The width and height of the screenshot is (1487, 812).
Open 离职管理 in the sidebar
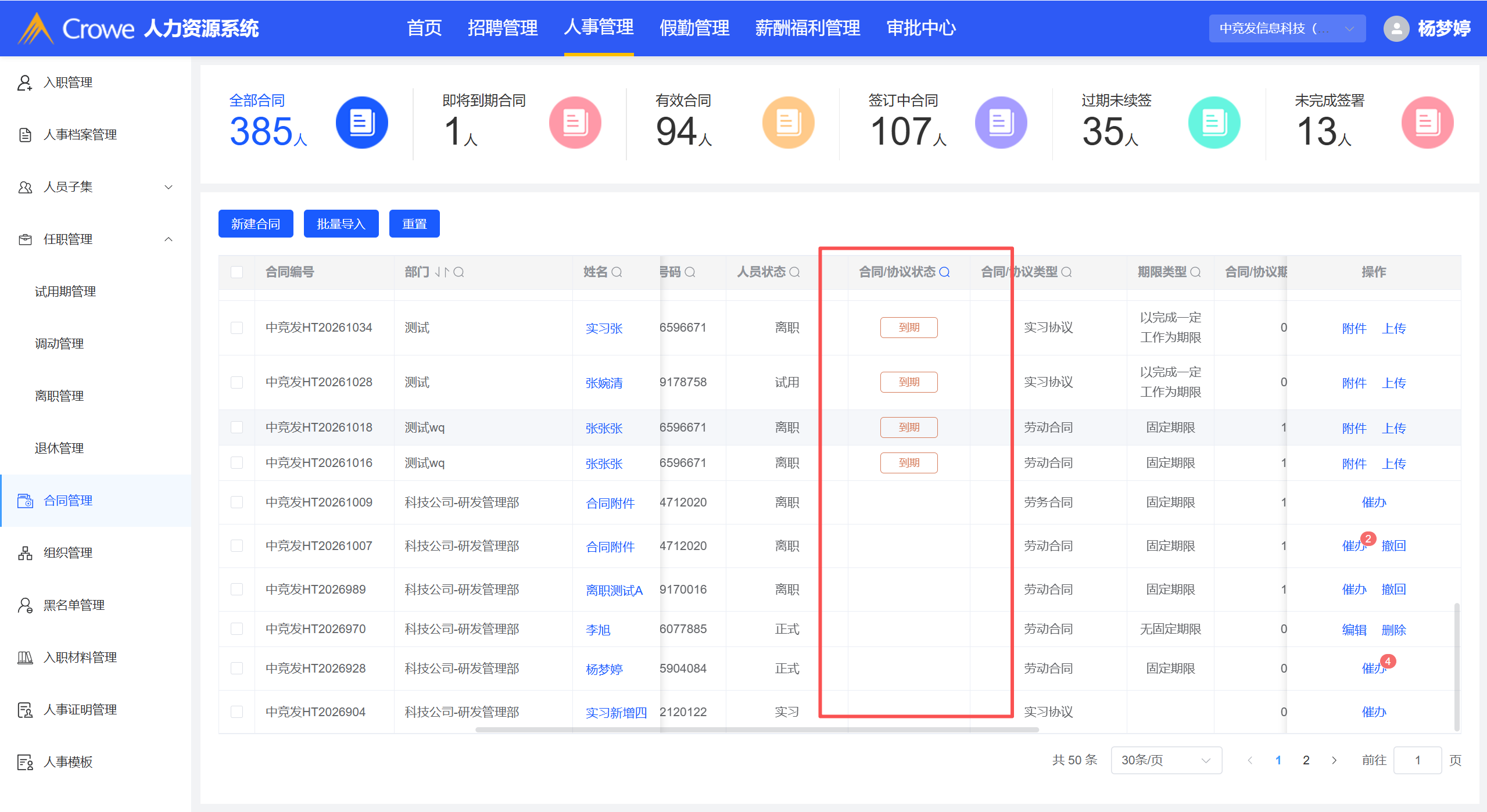(x=59, y=396)
